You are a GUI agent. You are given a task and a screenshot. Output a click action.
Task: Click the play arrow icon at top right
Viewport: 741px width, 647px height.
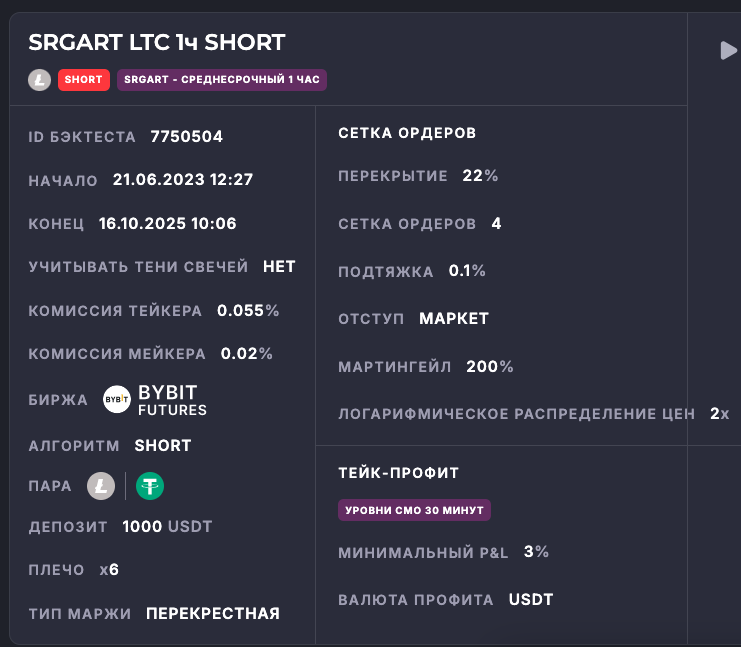pos(727,50)
